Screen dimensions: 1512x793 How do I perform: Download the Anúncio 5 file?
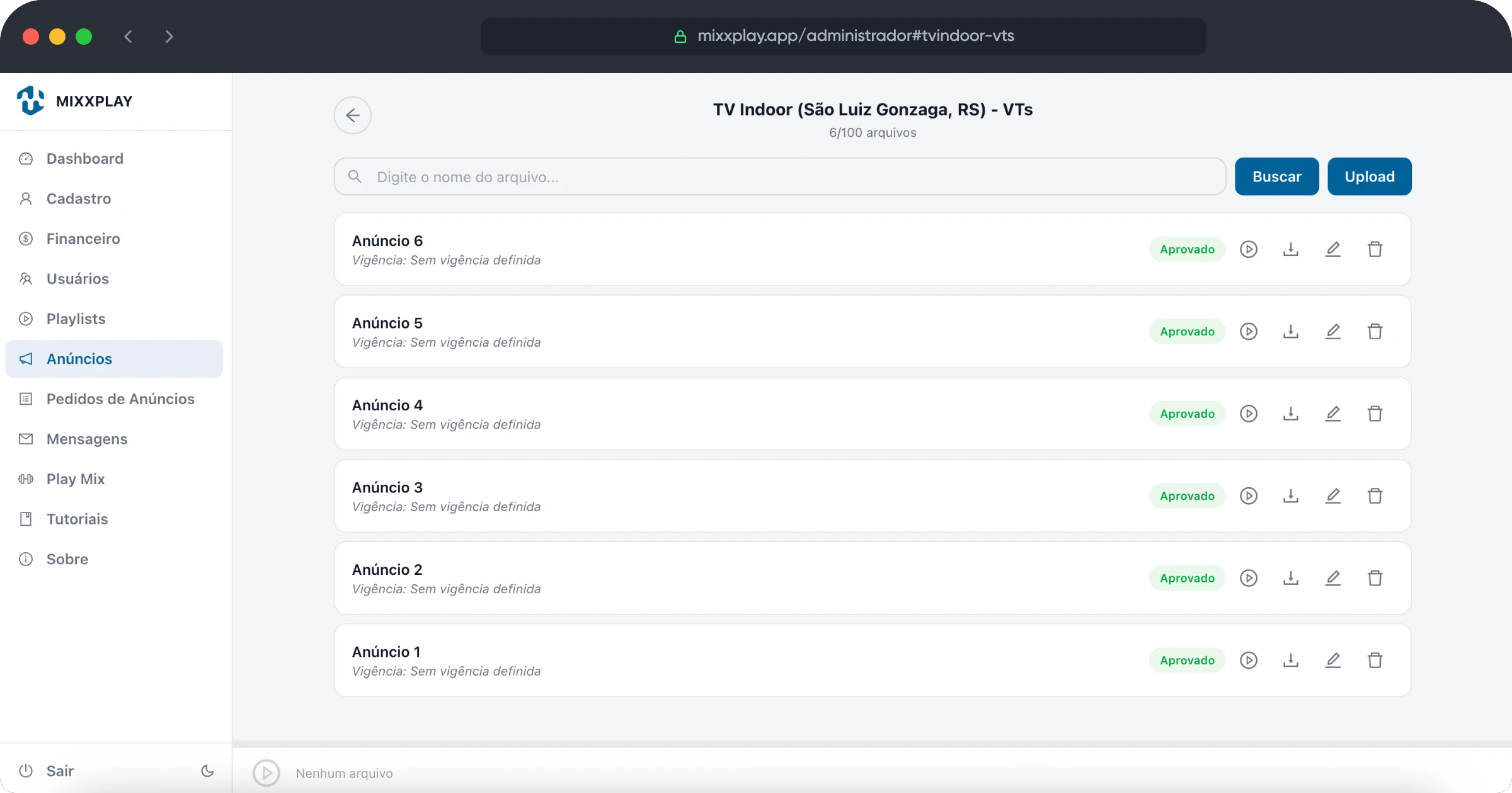tap(1291, 332)
